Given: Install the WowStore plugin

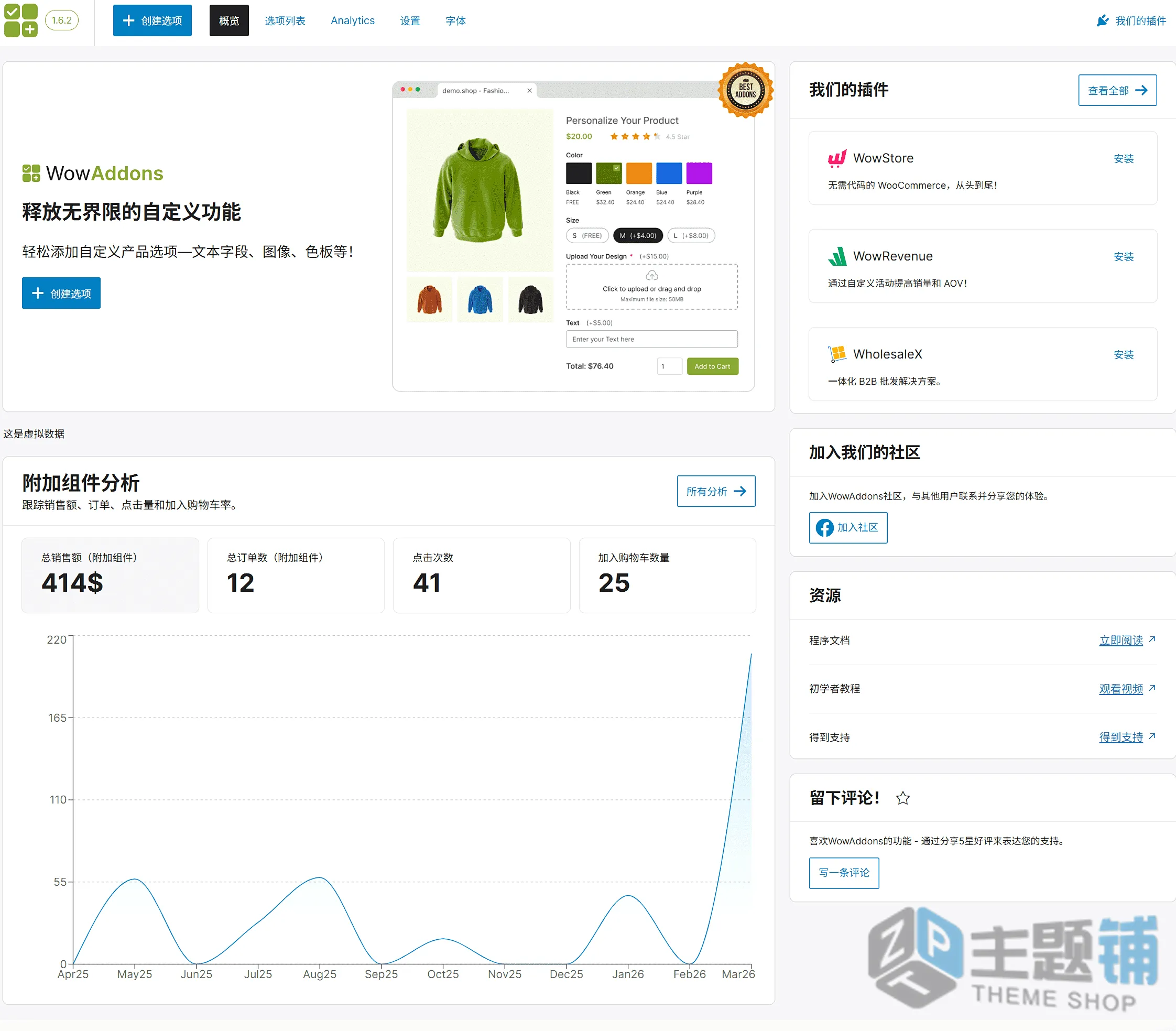Looking at the screenshot, I should 1123,159.
